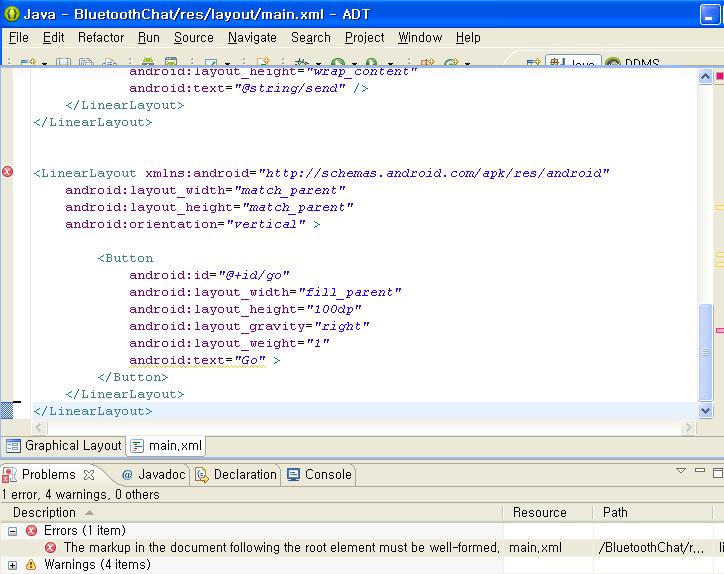Viewport: 724px width, 574px height.
Task: Open the Source menu
Action: pyautogui.click(x=193, y=38)
